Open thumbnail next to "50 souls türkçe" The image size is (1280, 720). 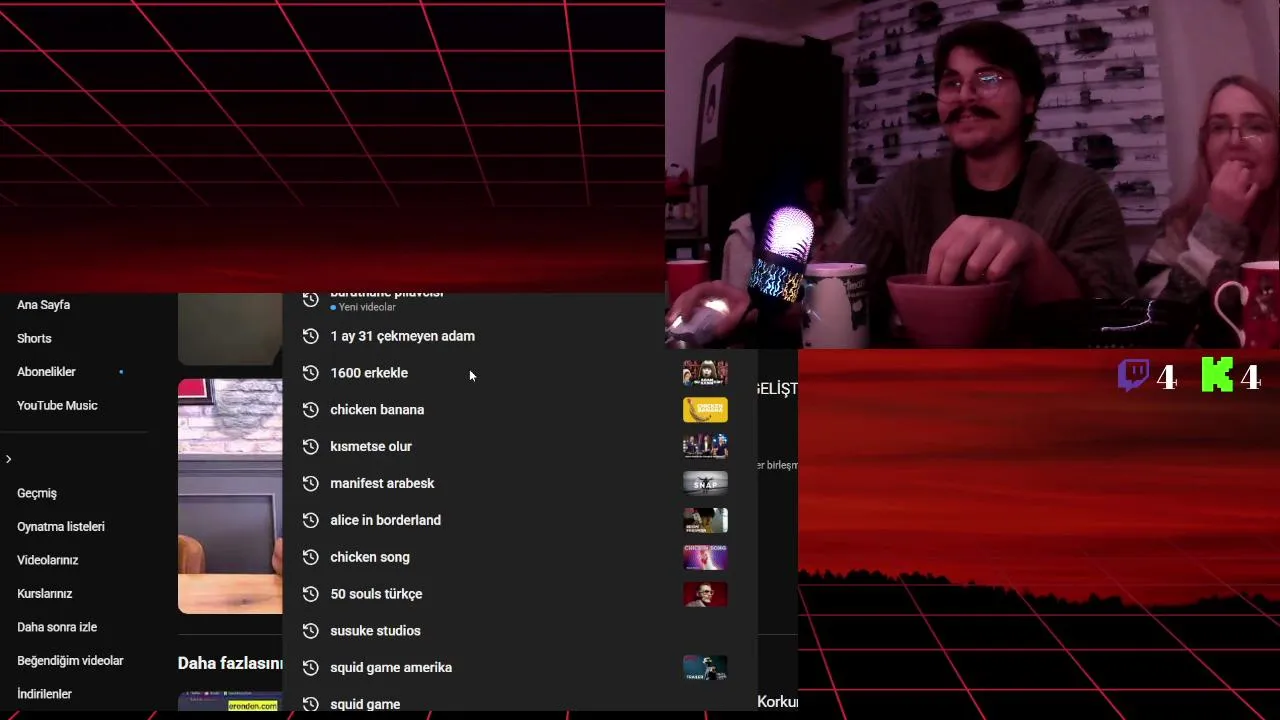pos(705,594)
